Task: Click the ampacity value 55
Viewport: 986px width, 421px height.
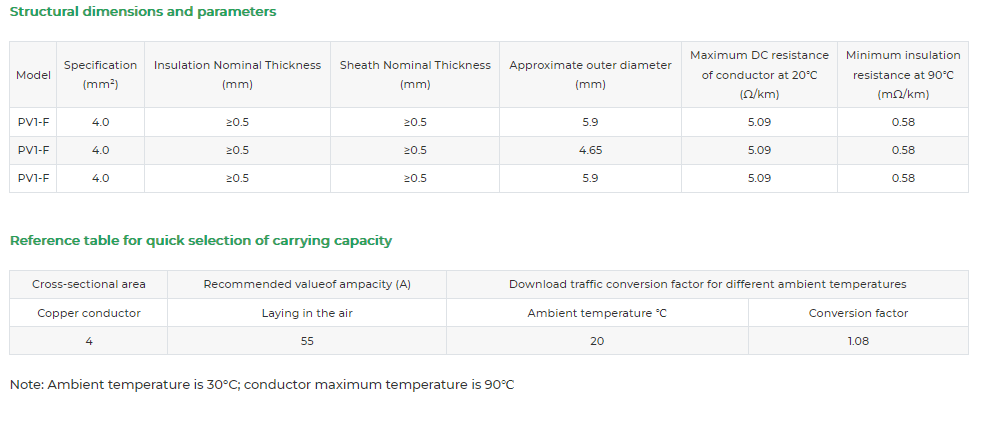Action: 307,341
